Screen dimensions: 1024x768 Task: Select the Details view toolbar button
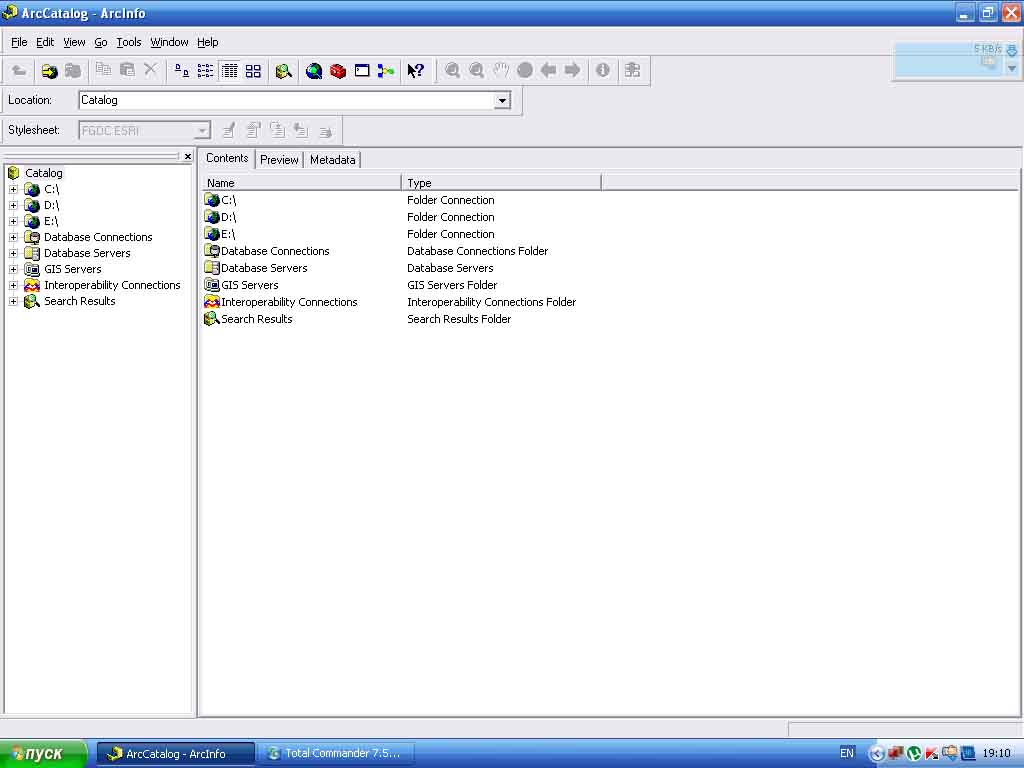(x=230, y=71)
